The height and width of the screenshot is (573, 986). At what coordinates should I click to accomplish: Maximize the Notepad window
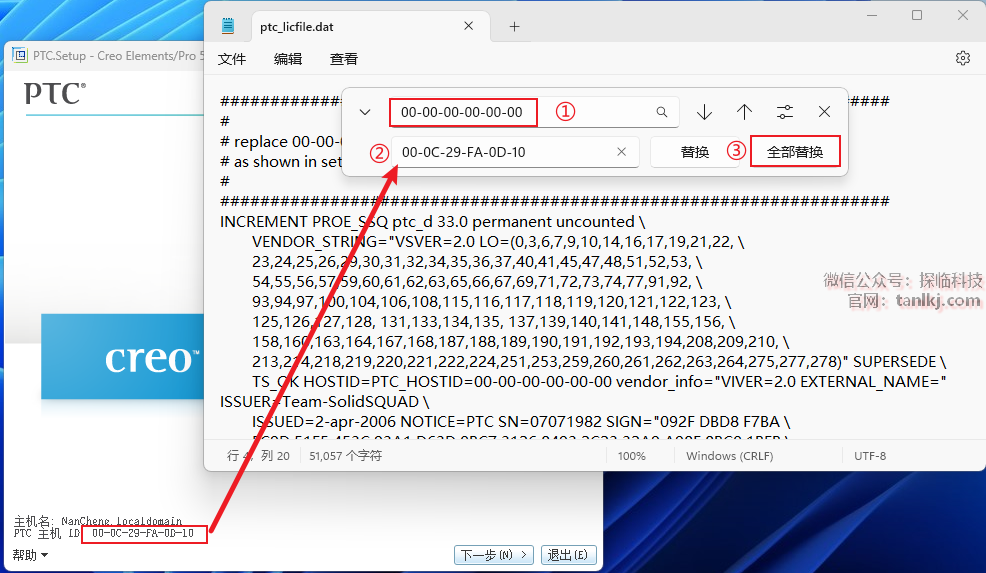pyautogui.click(x=917, y=15)
